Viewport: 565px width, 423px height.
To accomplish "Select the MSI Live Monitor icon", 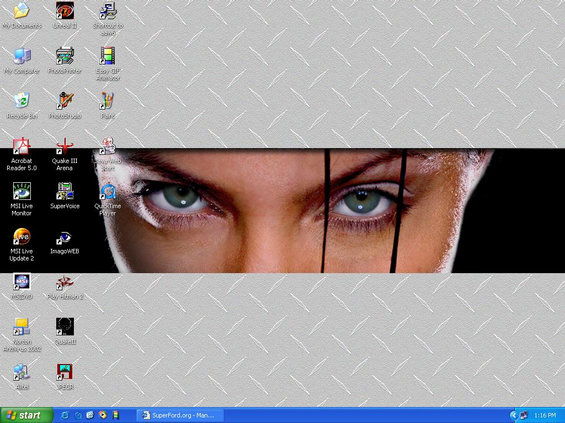I will coord(22,191).
